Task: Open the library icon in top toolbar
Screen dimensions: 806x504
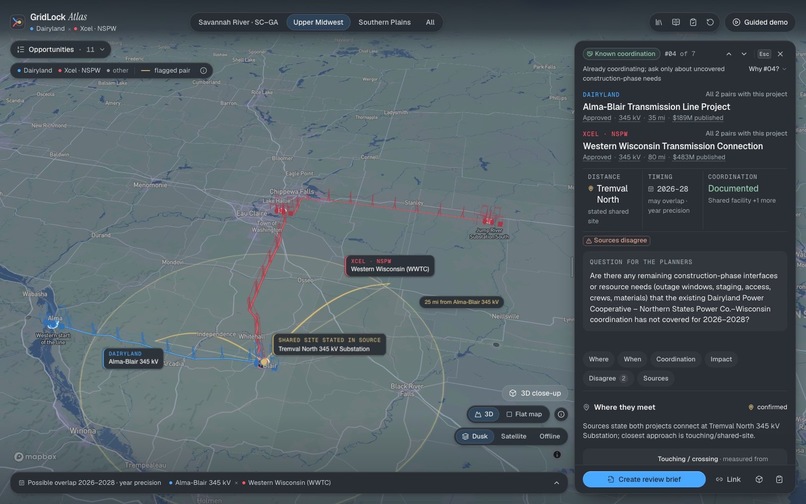Action: click(658, 22)
